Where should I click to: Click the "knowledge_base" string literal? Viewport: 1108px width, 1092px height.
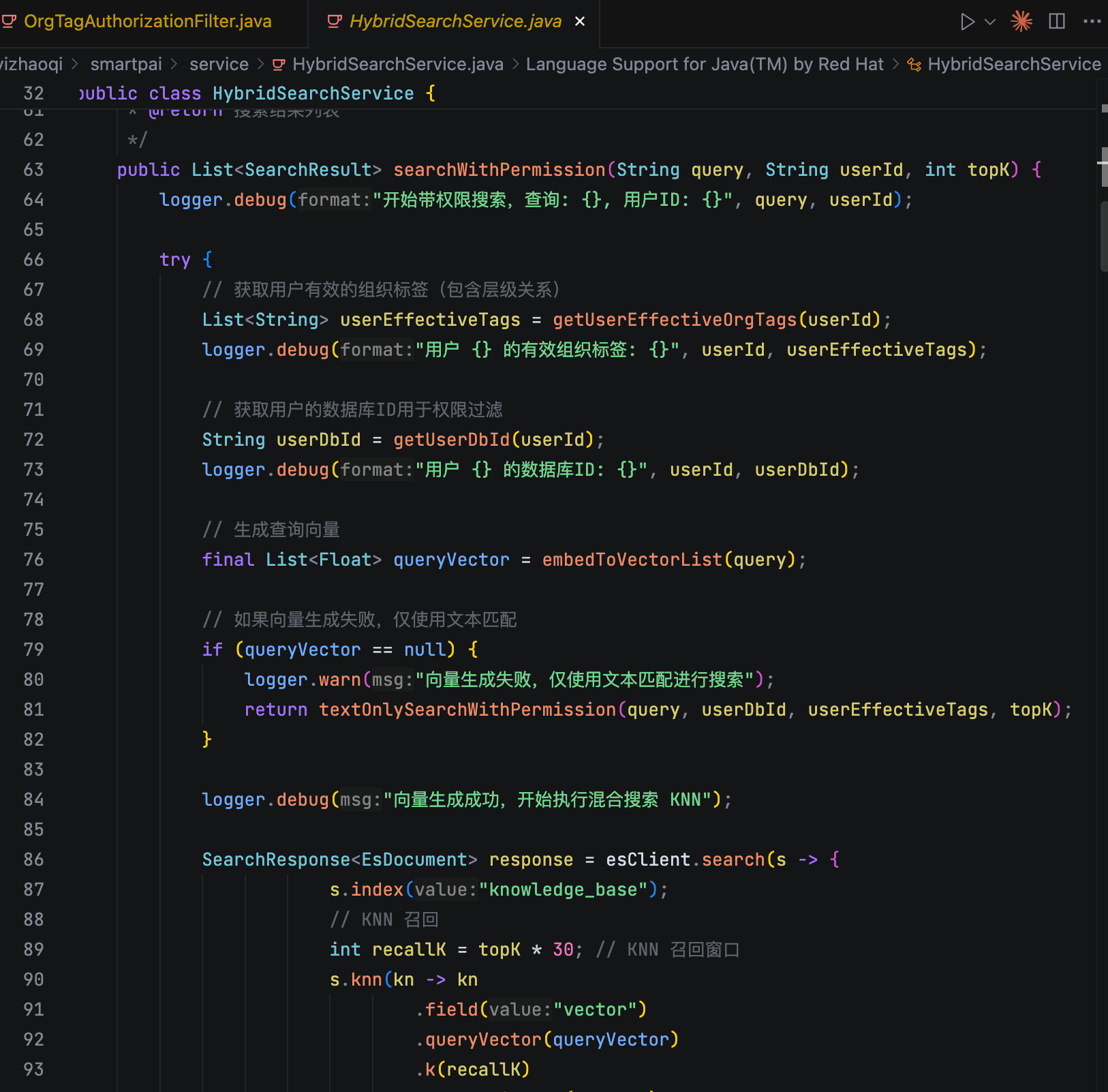click(564, 890)
